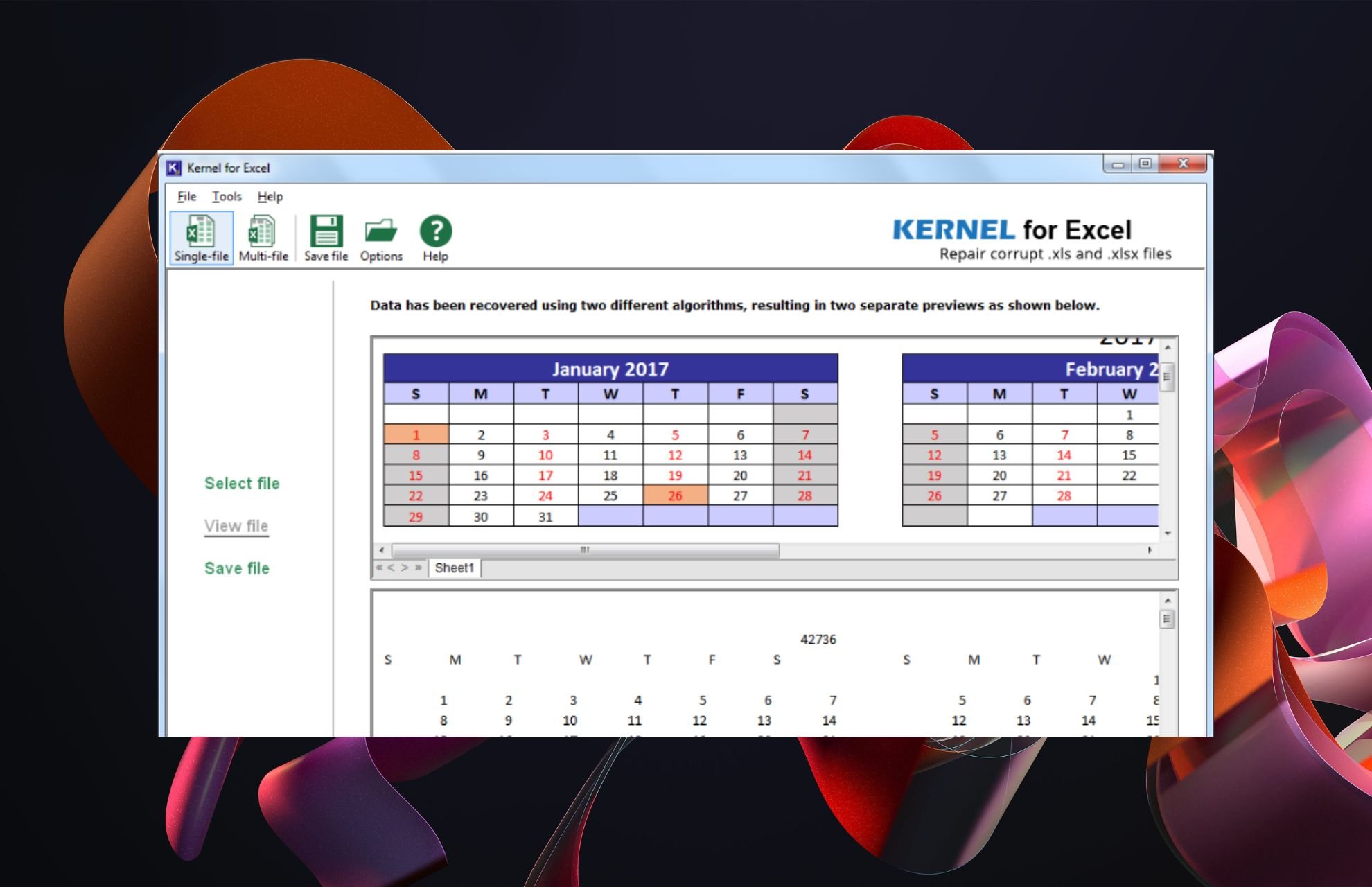Go to the Select file step
The image size is (1372, 887).
coord(242,484)
